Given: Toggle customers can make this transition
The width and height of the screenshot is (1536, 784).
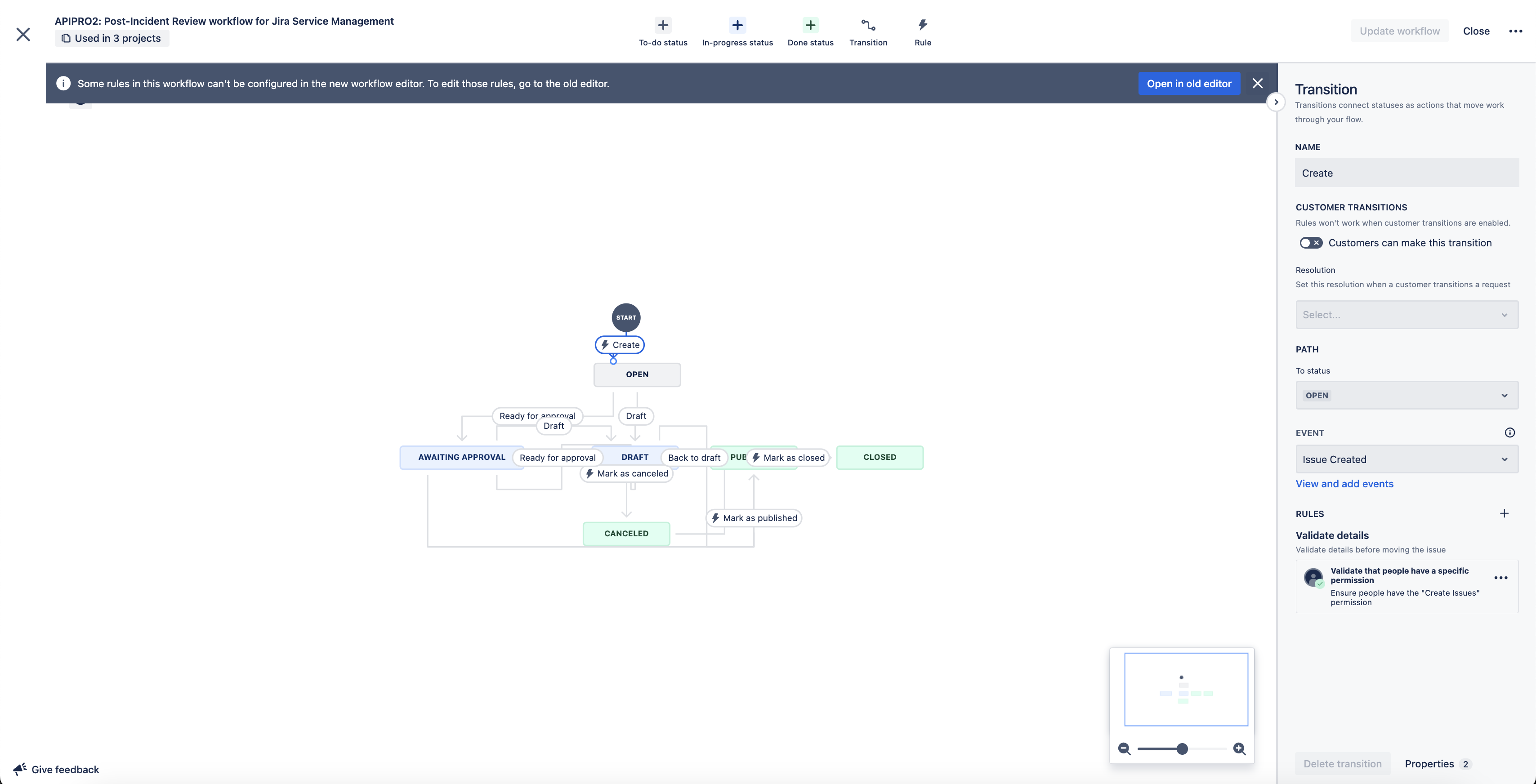Looking at the screenshot, I should (x=1311, y=243).
